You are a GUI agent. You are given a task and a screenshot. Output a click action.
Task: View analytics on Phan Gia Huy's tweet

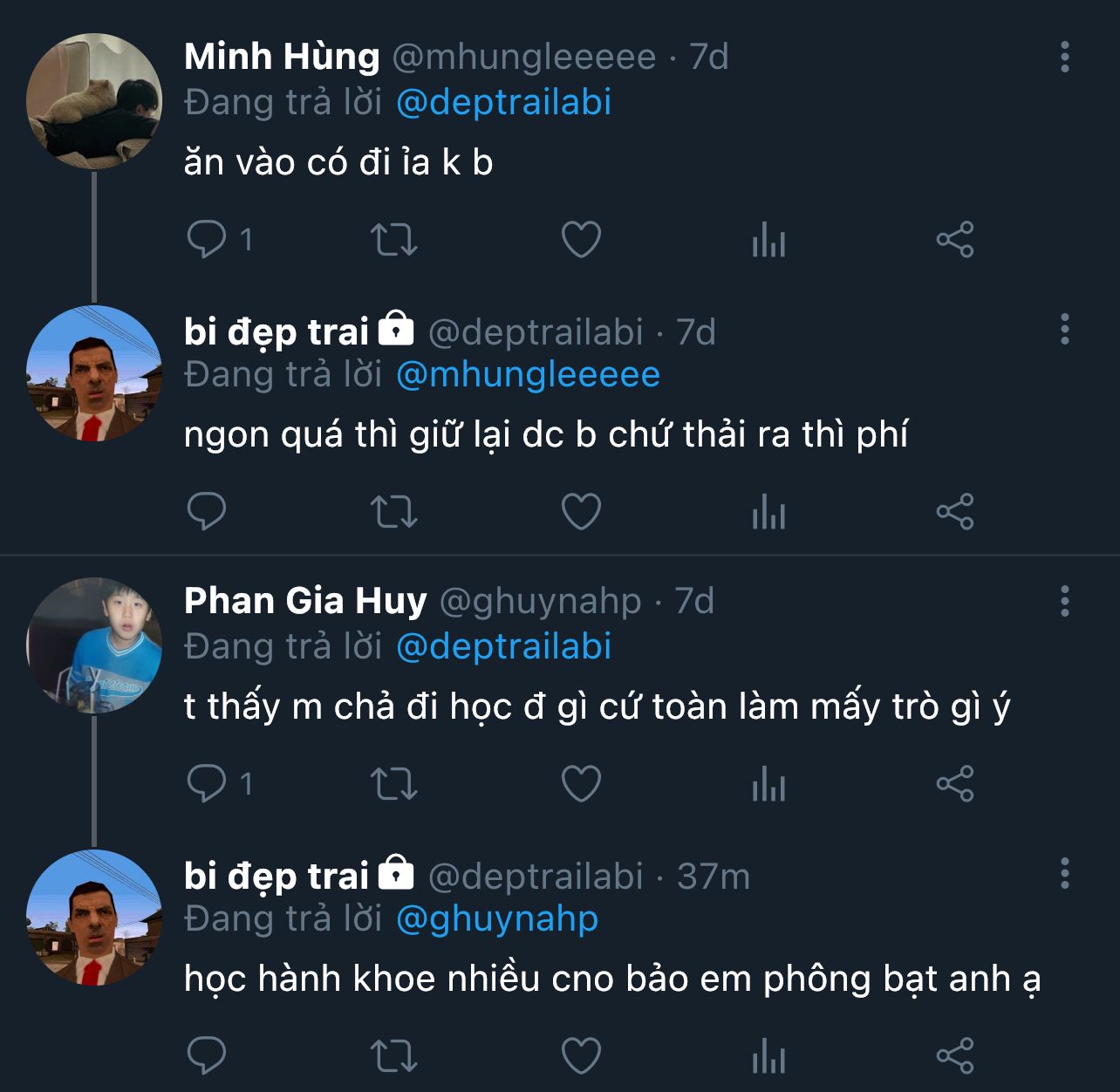768,783
